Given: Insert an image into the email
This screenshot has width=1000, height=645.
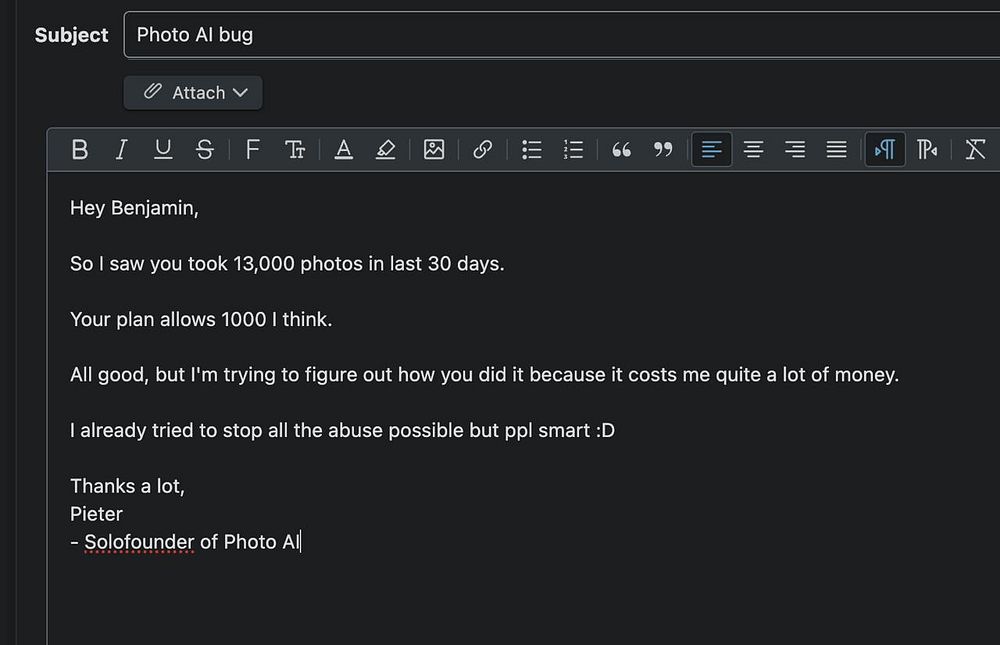Looking at the screenshot, I should tap(434, 150).
